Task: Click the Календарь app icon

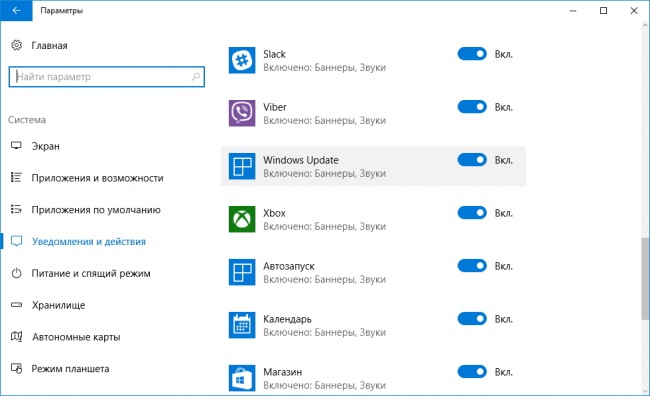Action: [242, 326]
